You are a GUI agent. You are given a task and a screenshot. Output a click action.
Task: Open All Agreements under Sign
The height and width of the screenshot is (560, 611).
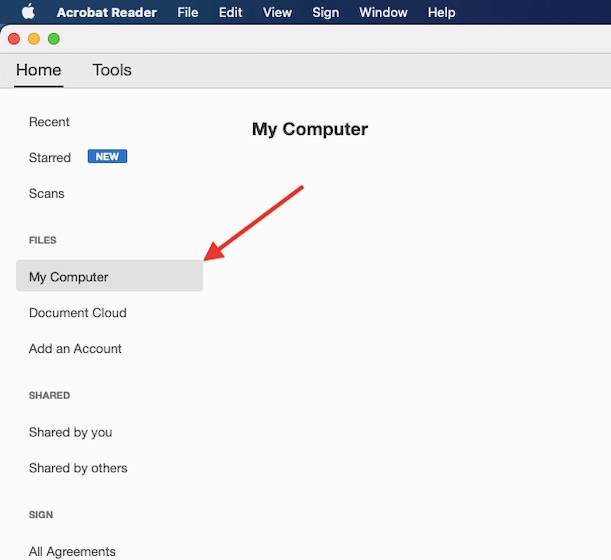pos(72,551)
